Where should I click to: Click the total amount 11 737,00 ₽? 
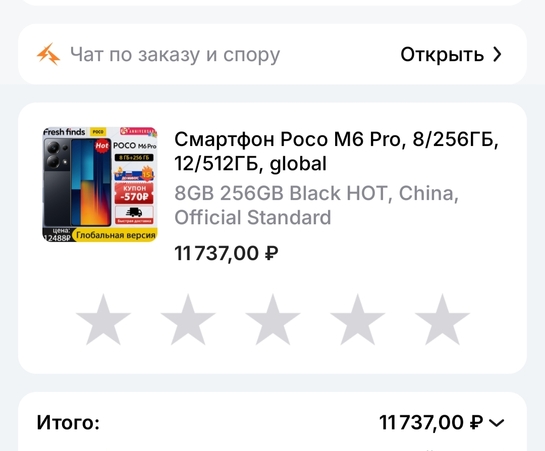[431, 423]
